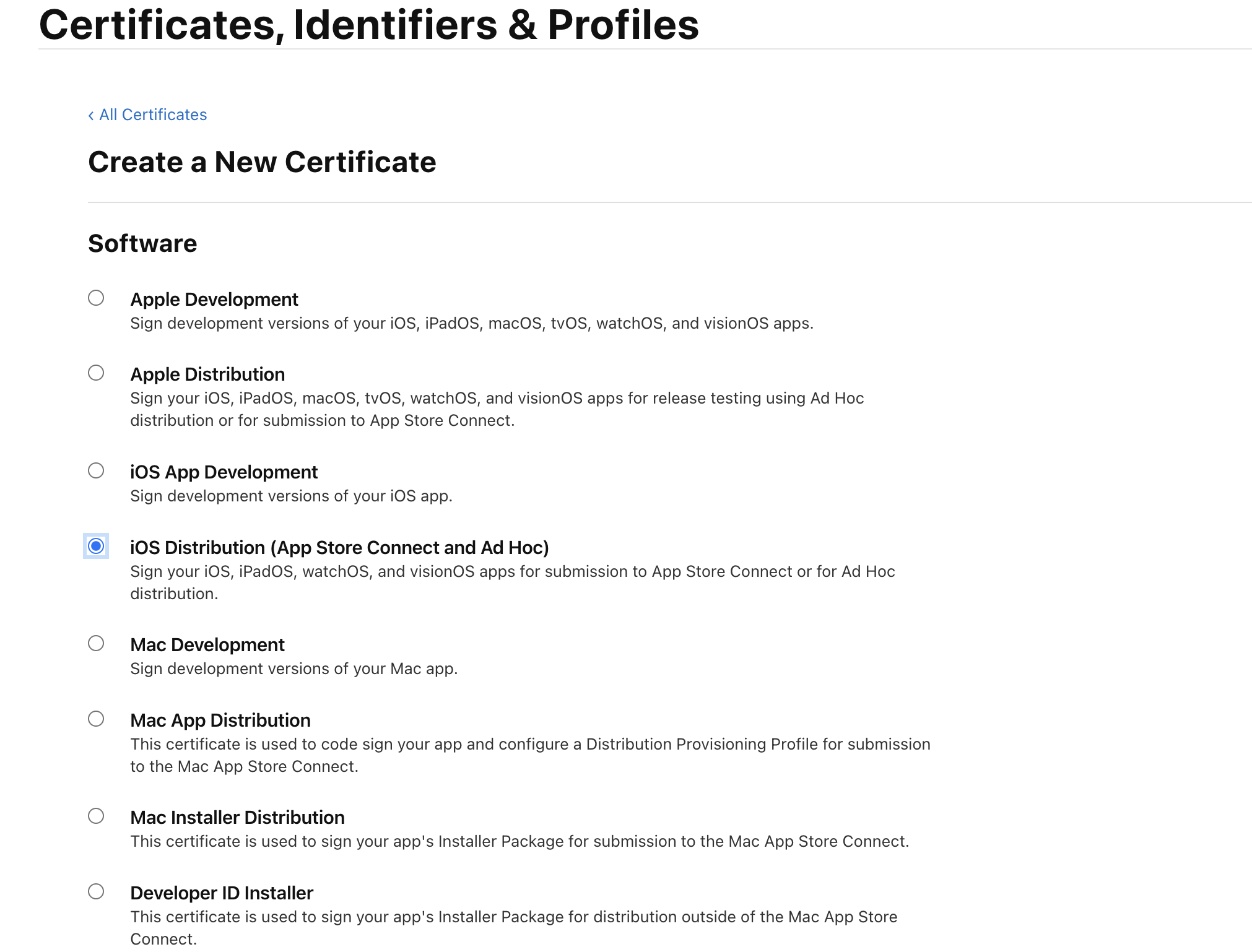Click the selected iOS Distribution radio button
This screenshot has height=952, width=1252.
pyautogui.click(x=96, y=546)
